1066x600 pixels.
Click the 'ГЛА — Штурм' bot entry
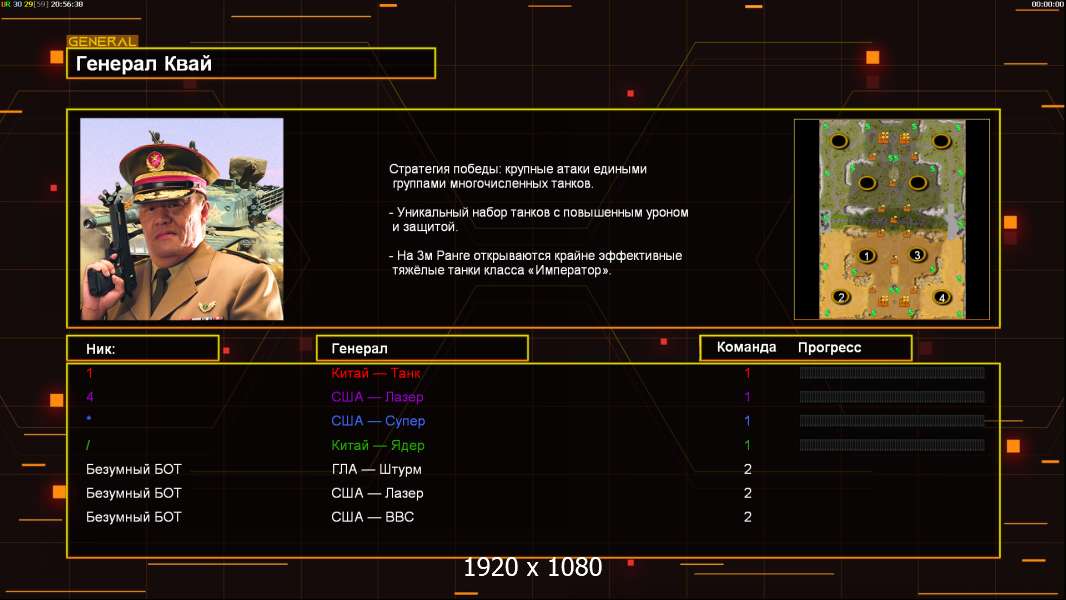click(x=376, y=470)
